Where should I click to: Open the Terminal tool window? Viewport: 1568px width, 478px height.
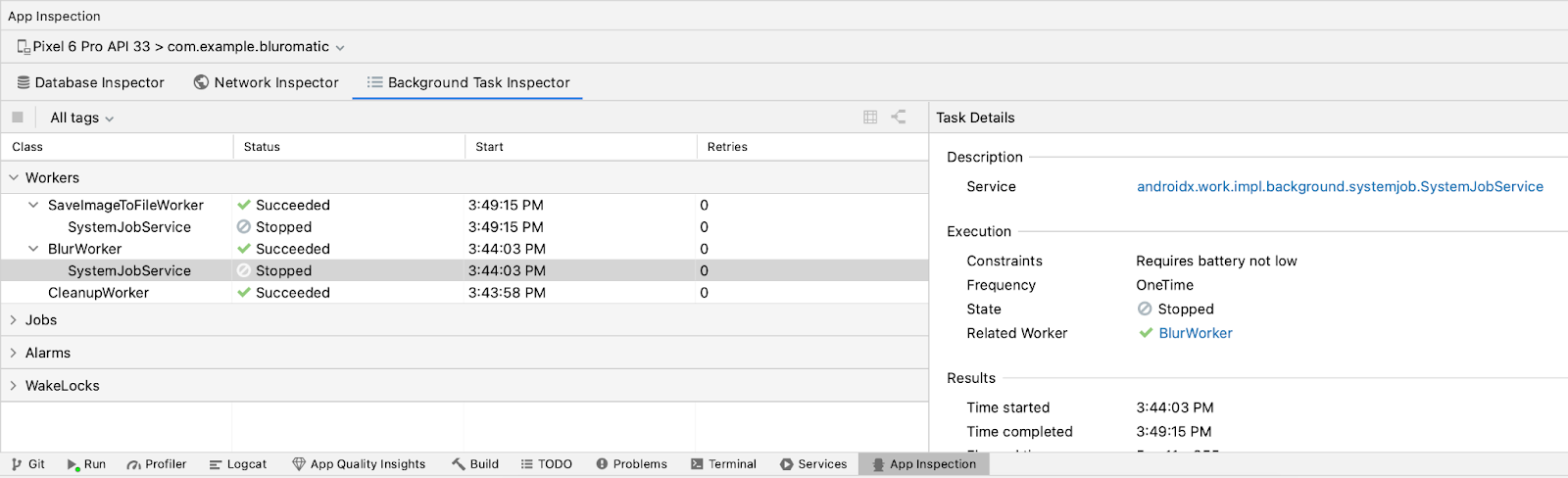[x=723, y=464]
